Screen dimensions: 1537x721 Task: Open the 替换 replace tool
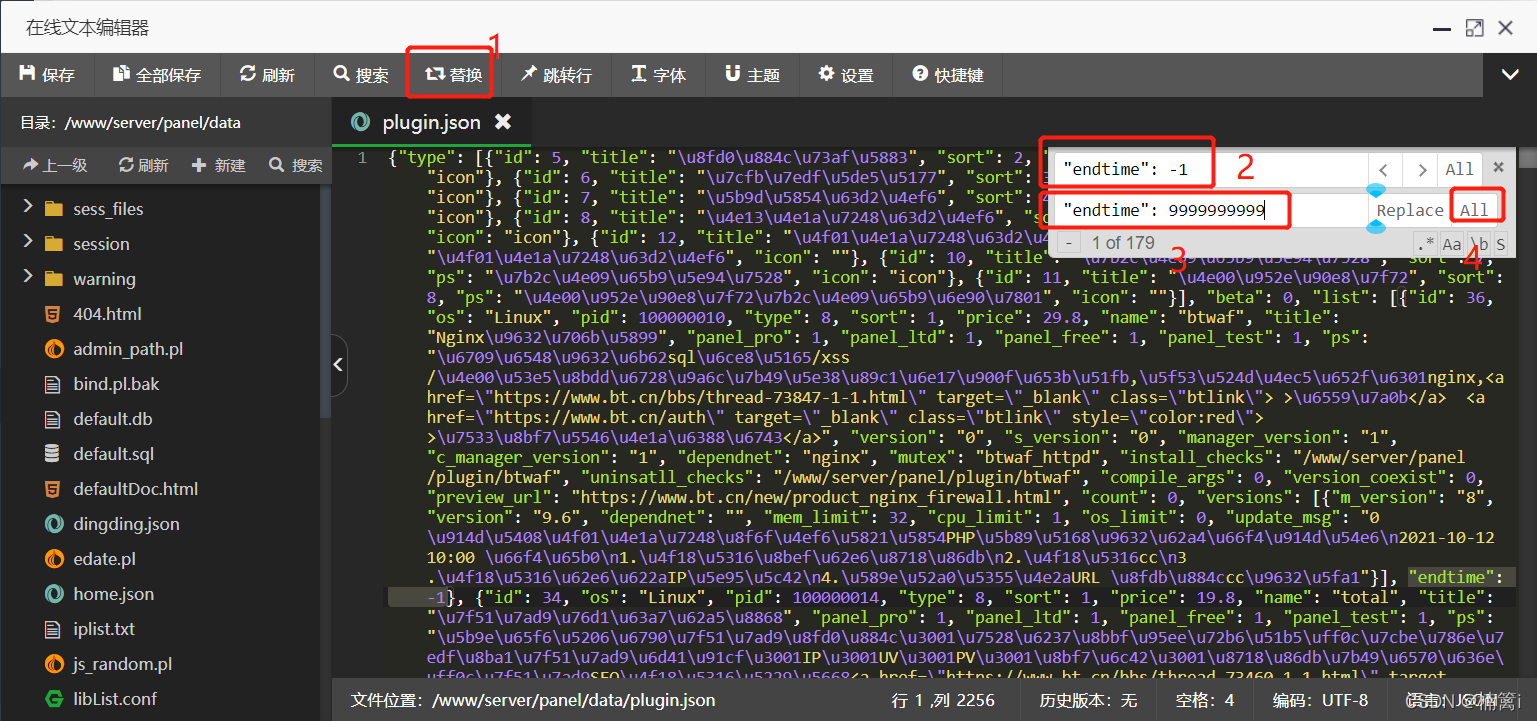coord(453,75)
